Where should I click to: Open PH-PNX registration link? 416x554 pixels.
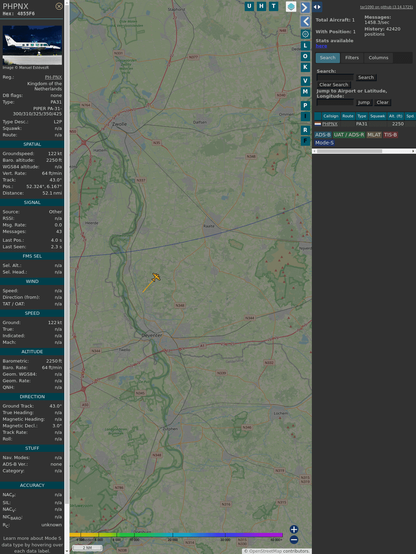coord(53,77)
